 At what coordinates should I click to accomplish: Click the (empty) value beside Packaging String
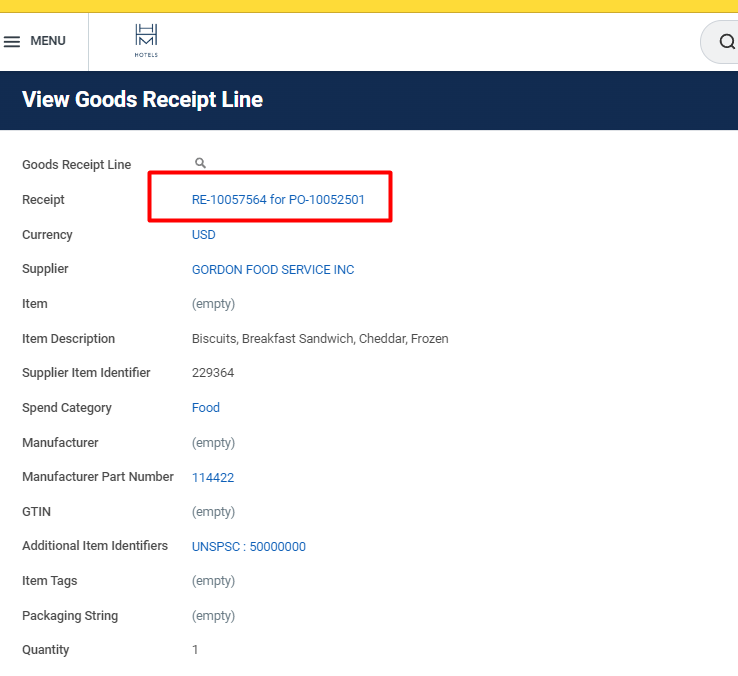(x=213, y=616)
